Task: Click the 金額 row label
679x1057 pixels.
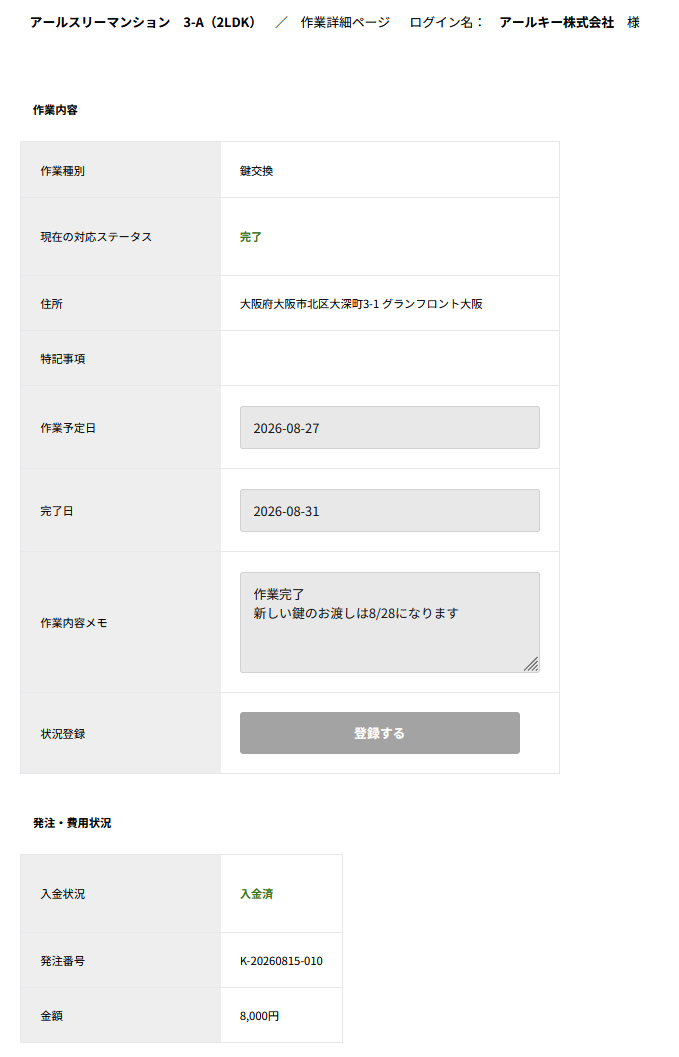Action: 52,1016
